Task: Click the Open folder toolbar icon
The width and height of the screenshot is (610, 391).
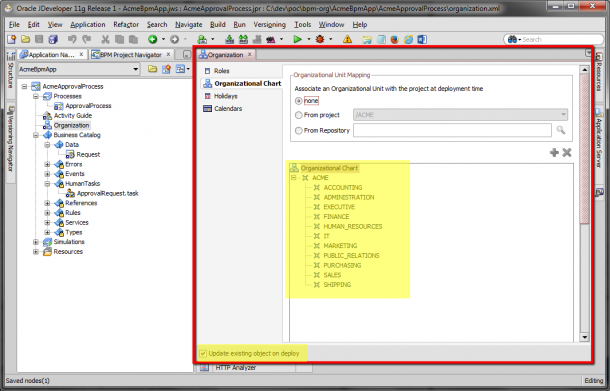Action: tap(25, 39)
